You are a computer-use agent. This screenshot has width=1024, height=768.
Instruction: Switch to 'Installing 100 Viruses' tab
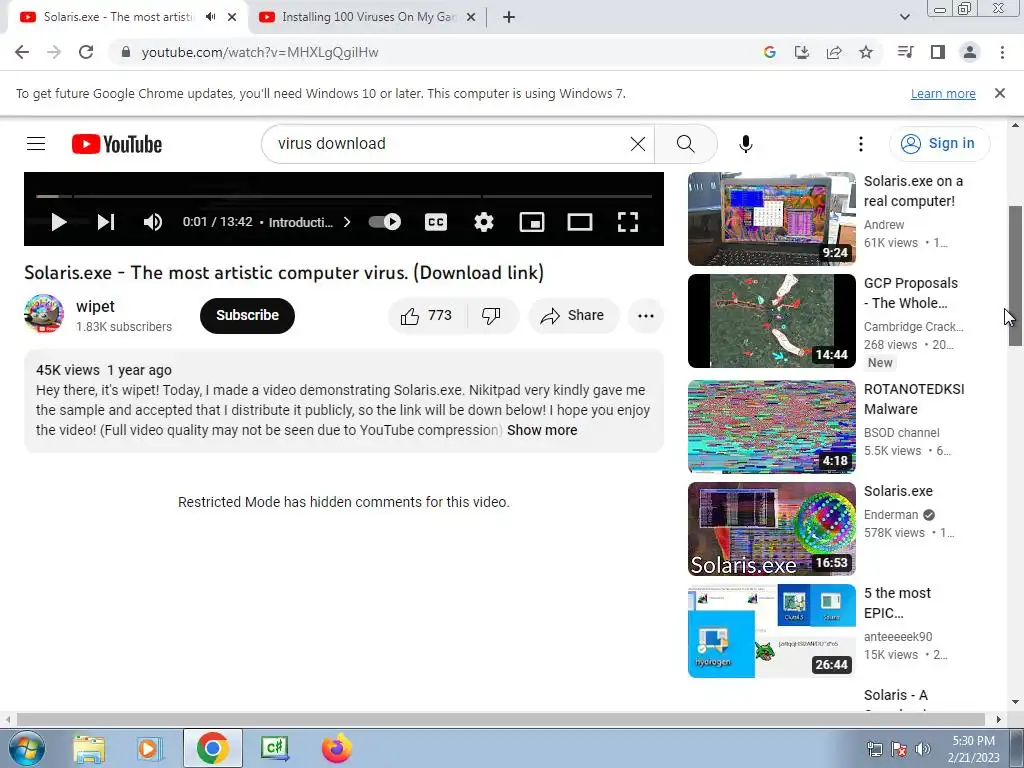(x=367, y=17)
